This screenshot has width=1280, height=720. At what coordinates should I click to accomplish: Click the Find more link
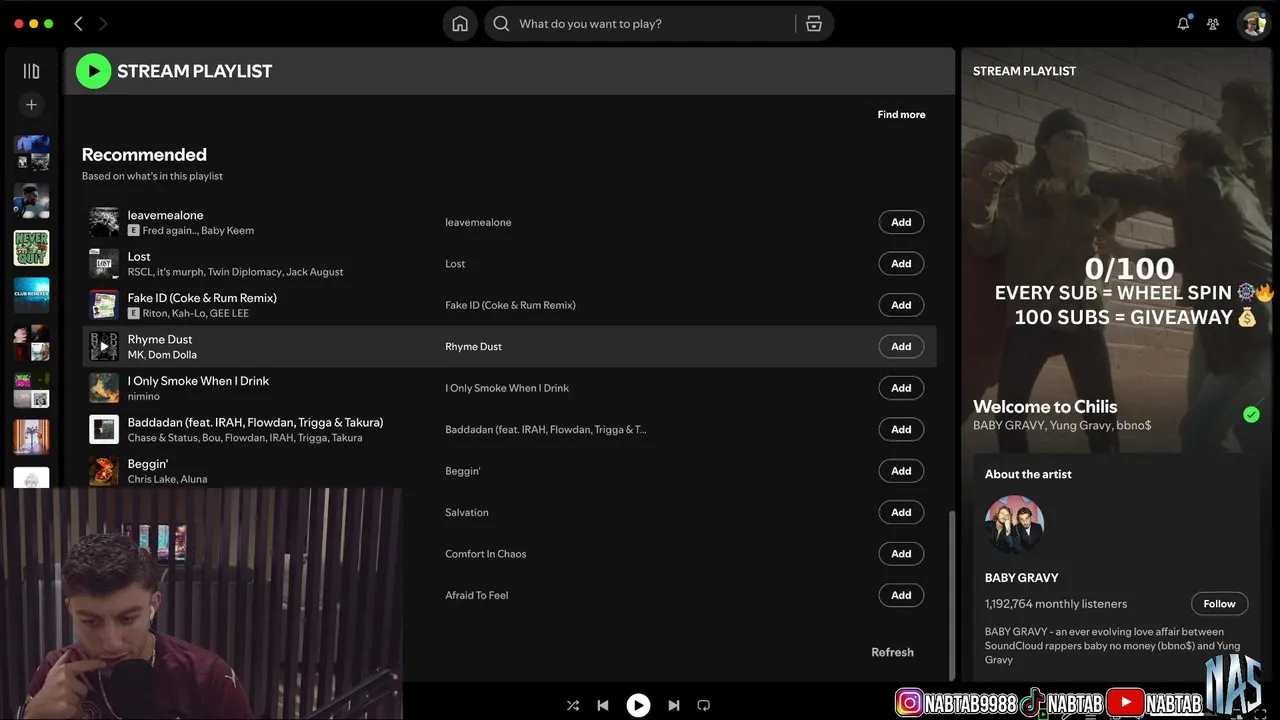[901, 115]
